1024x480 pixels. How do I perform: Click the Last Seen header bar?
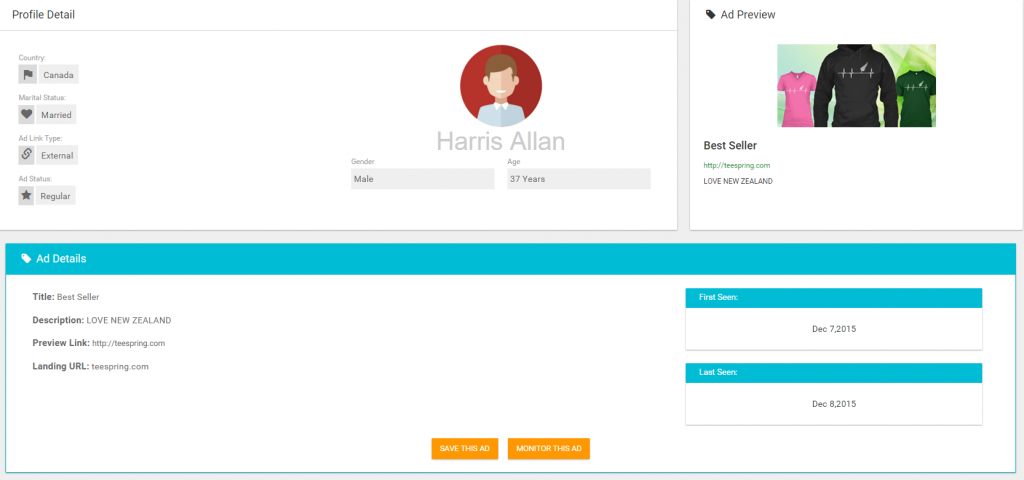click(834, 373)
